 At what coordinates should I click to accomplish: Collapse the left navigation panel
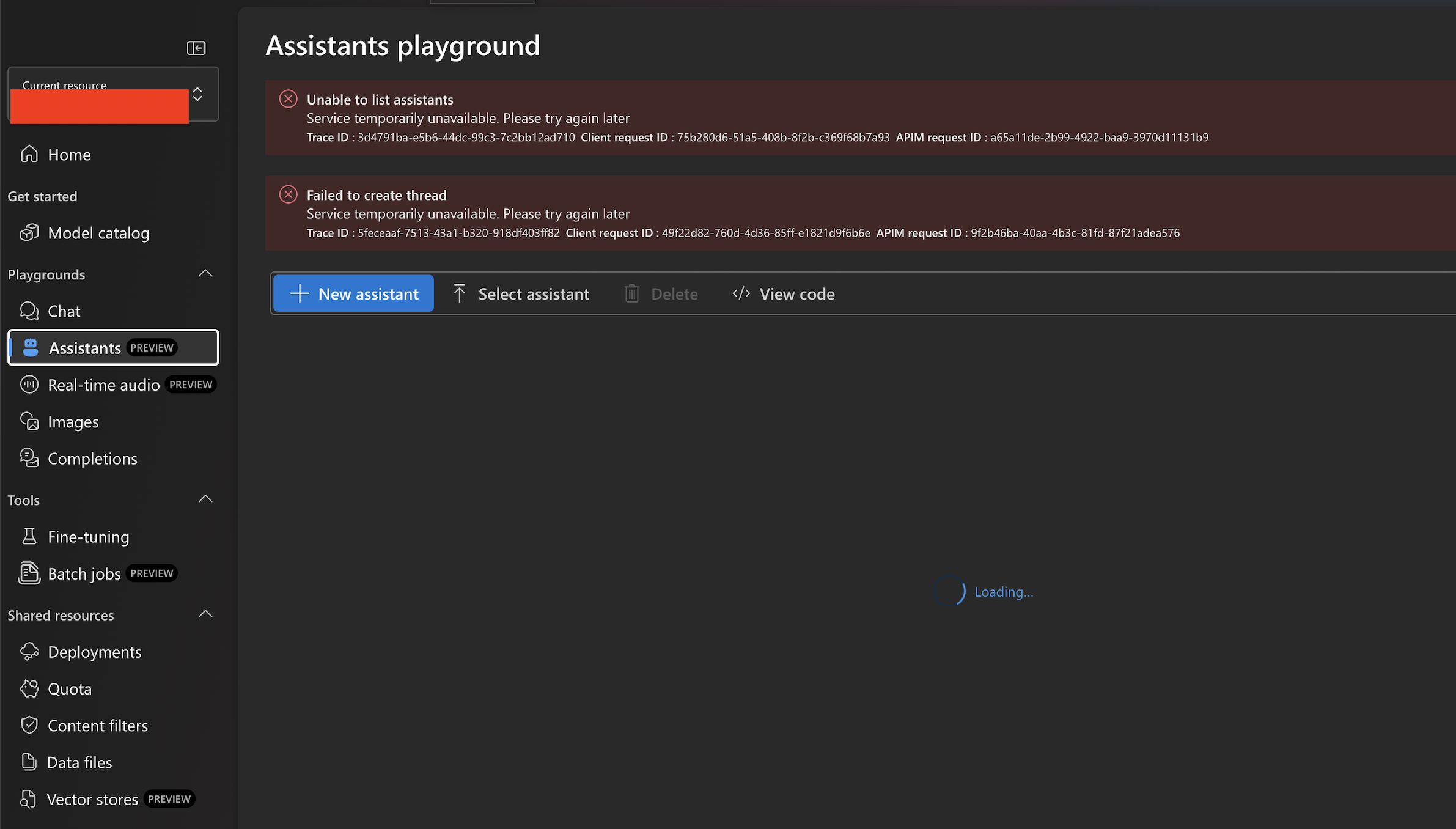click(x=196, y=48)
